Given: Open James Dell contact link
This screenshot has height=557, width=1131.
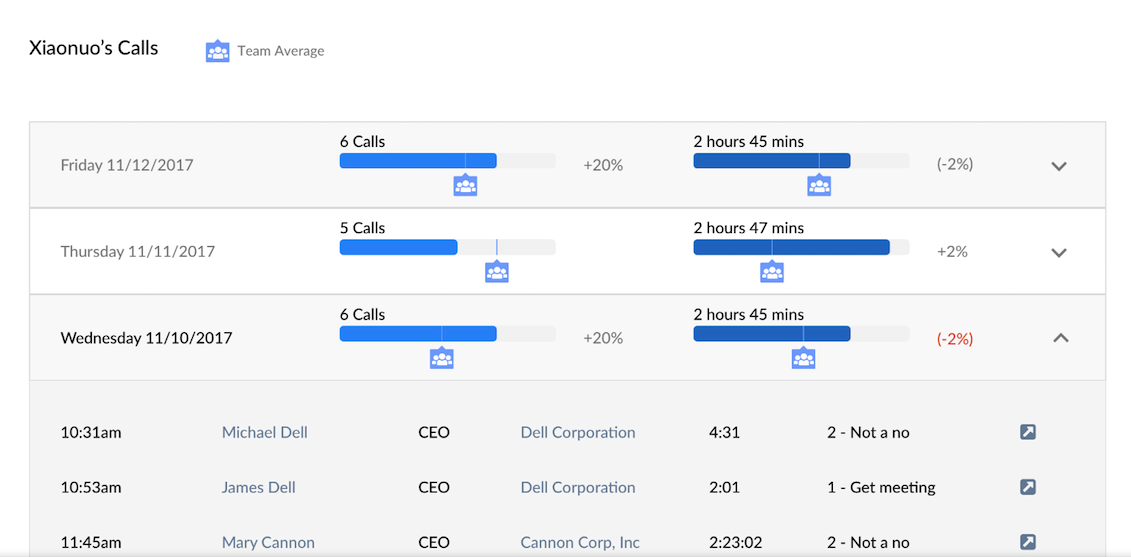Looking at the screenshot, I should click(x=258, y=488).
